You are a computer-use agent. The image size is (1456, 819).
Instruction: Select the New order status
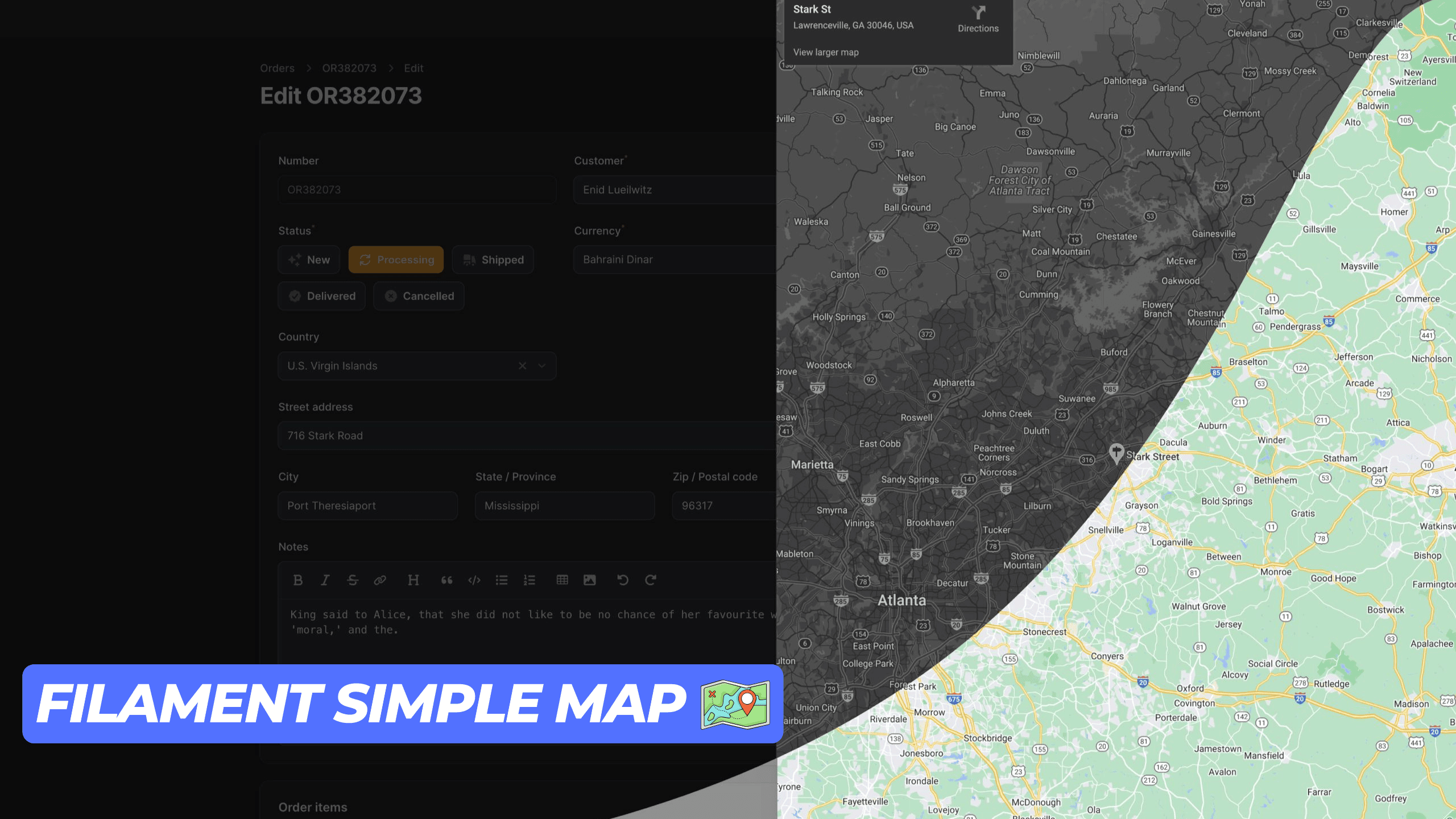click(309, 259)
